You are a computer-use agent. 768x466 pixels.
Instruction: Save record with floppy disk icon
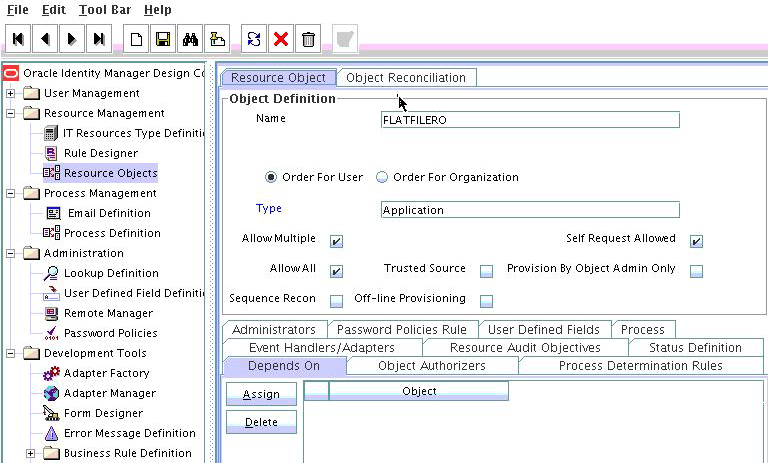click(x=163, y=39)
